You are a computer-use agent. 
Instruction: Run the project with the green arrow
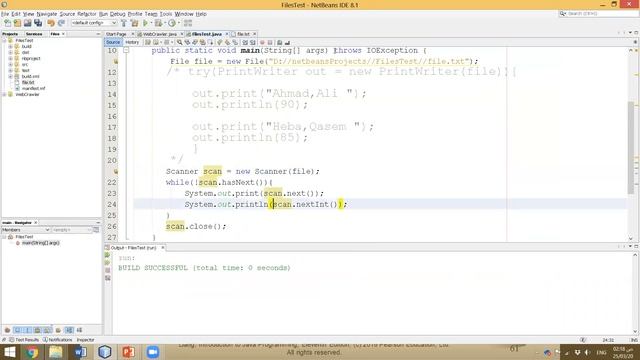[x=145, y=23]
